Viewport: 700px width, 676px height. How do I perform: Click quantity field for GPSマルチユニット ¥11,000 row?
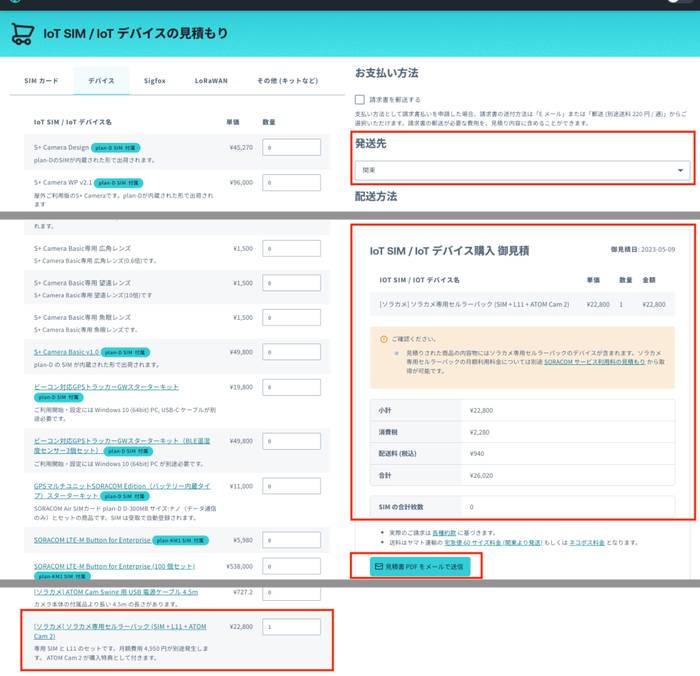click(292, 486)
